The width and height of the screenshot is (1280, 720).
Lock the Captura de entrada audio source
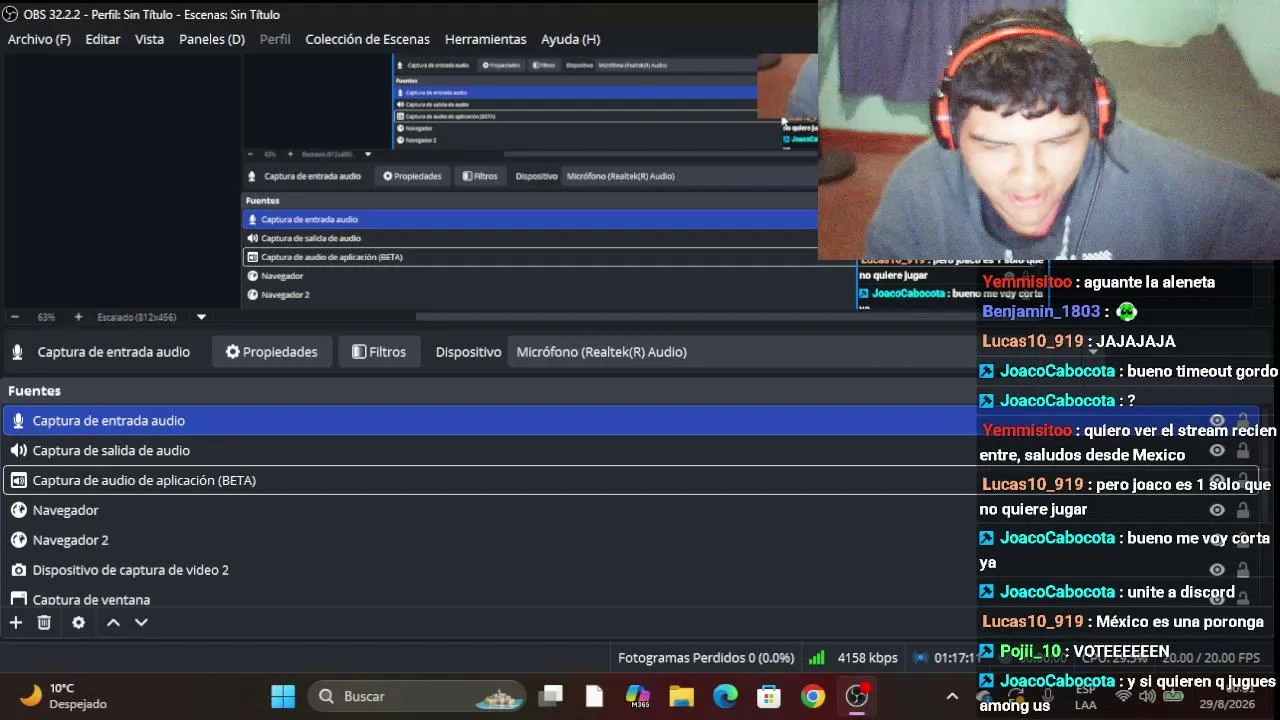(1243, 421)
